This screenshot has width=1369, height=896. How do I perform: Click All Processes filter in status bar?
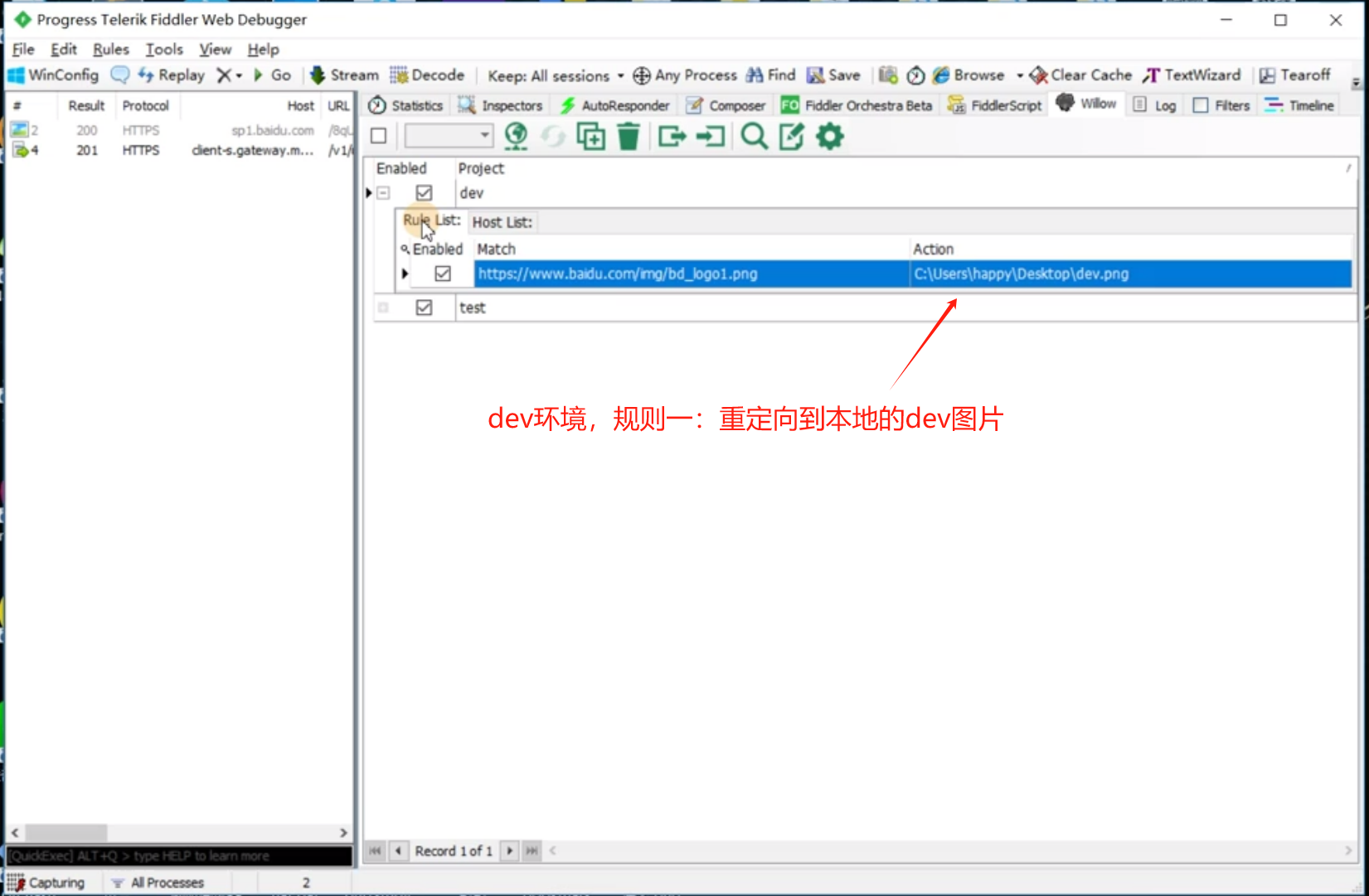pyautogui.click(x=158, y=883)
